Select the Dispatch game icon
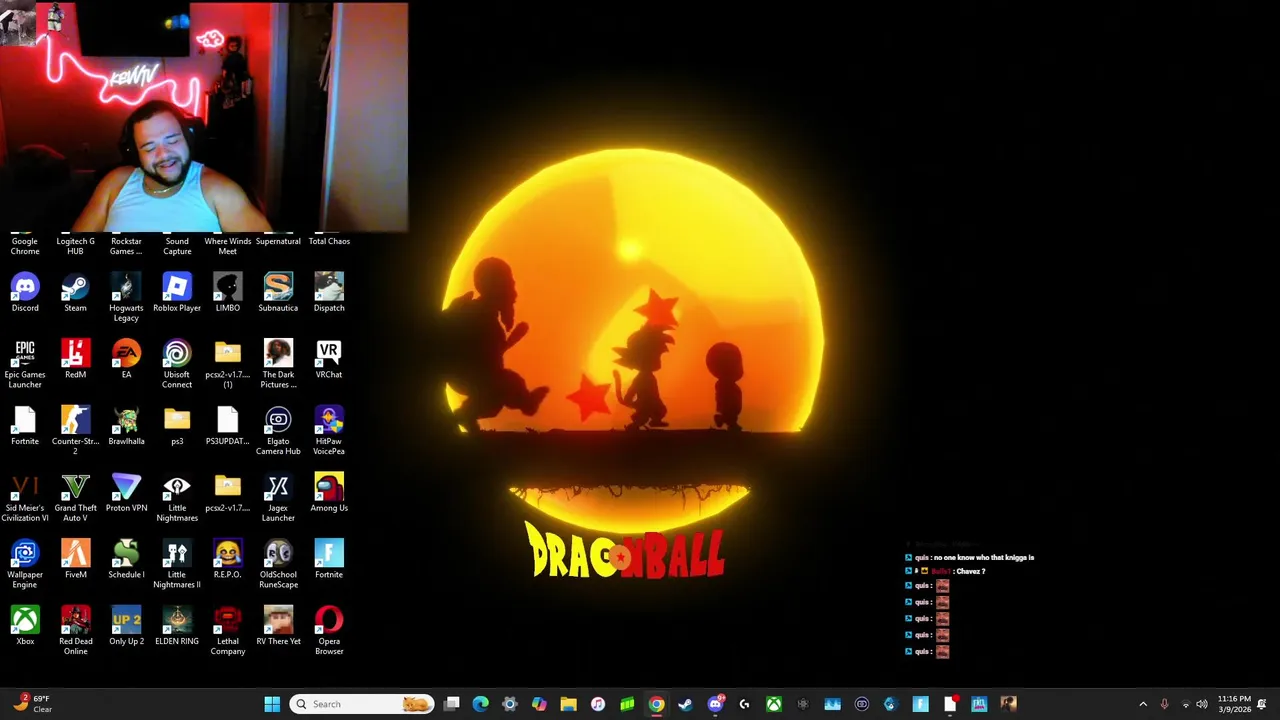 tap(329, 293)
